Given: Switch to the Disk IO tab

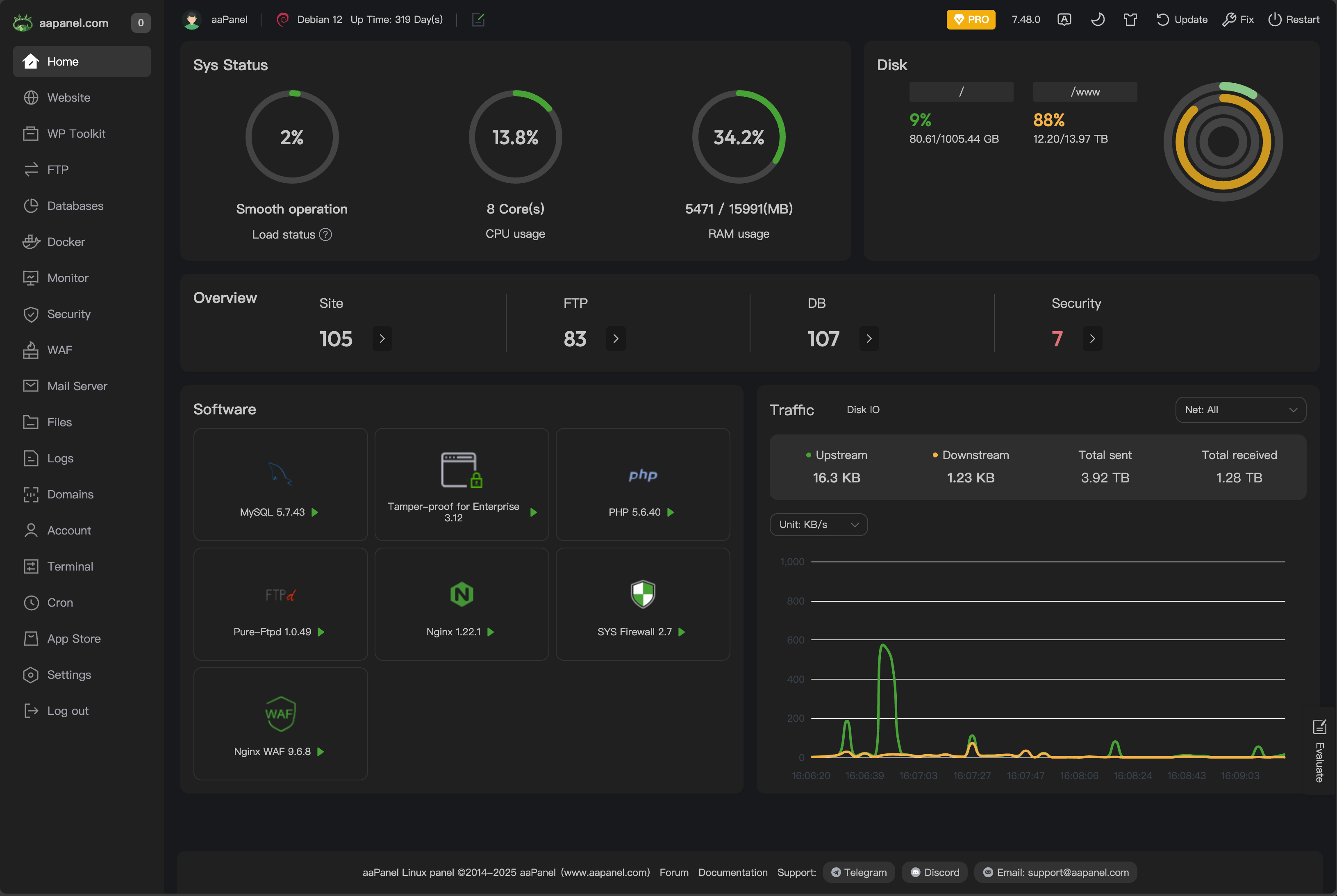Looking at the screenshot, I should (x=863, y=410).
